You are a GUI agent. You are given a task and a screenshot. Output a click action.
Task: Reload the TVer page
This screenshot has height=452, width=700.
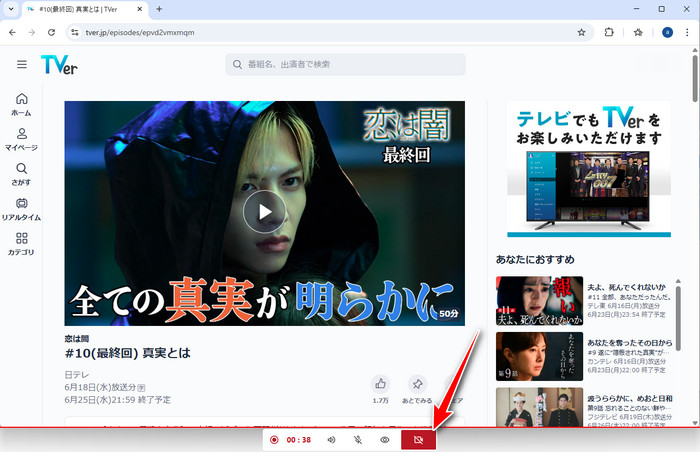tap(51, 33)
